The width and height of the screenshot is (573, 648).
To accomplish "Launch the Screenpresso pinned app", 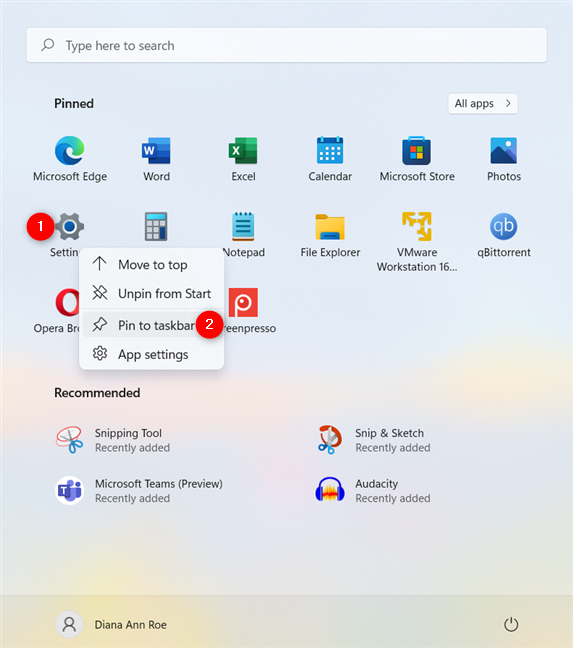I will 243,302.
